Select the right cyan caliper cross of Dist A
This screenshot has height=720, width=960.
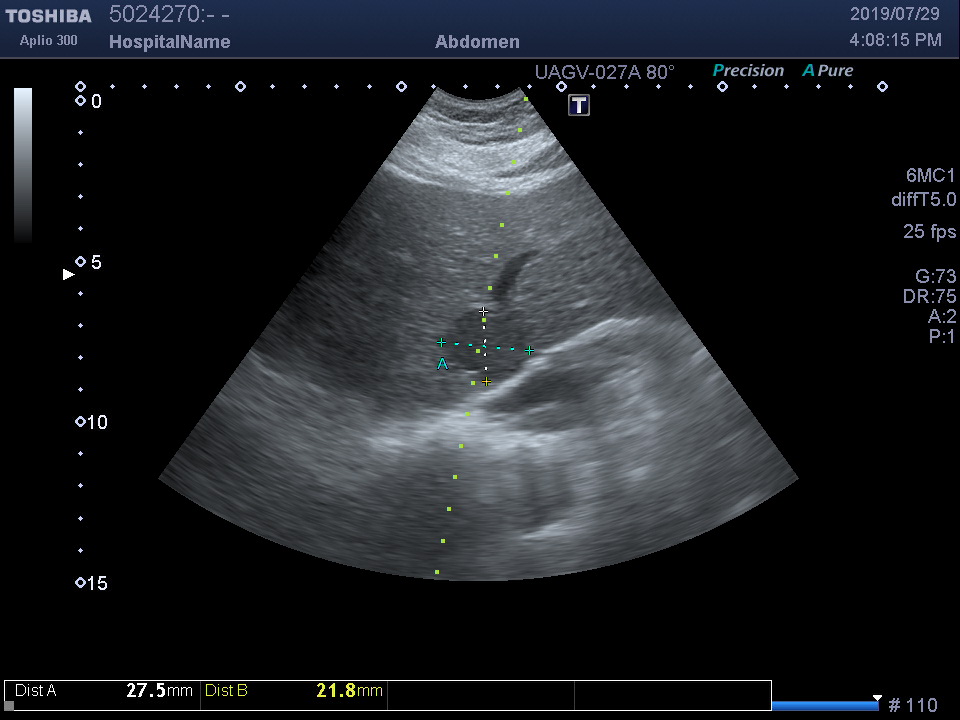[x=530, y=350]
